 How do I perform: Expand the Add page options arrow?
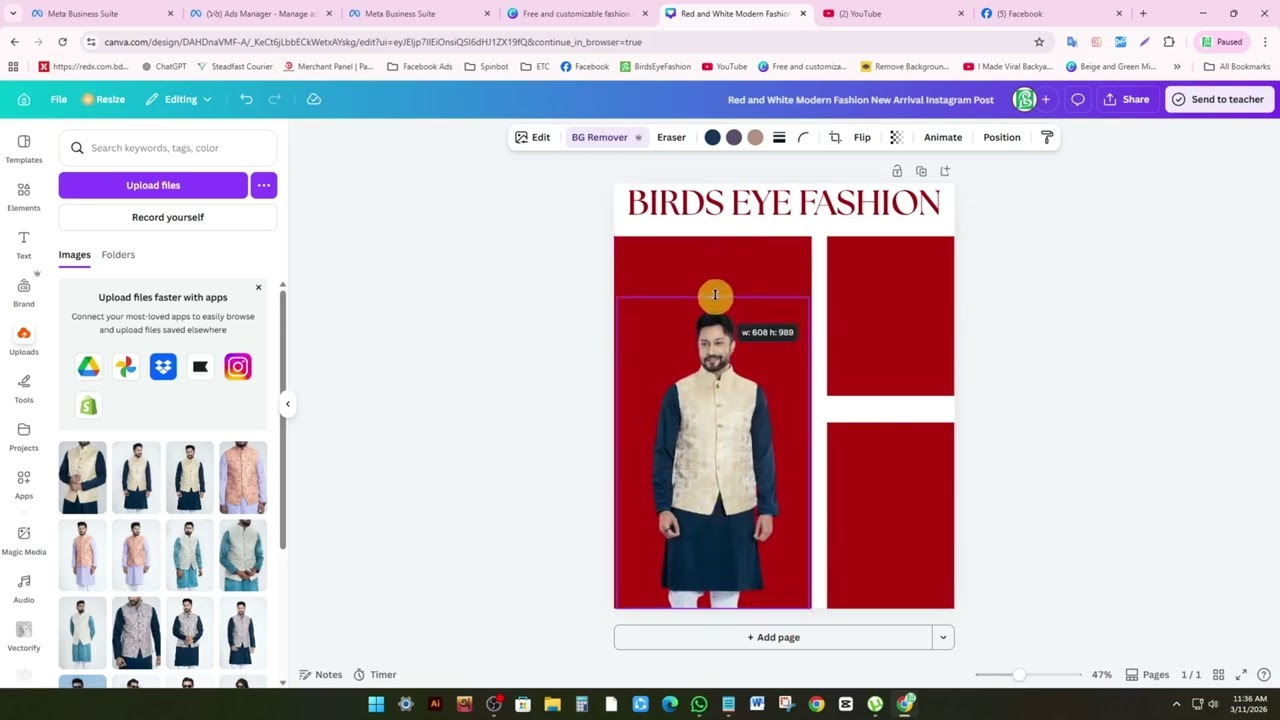(943, 637)
